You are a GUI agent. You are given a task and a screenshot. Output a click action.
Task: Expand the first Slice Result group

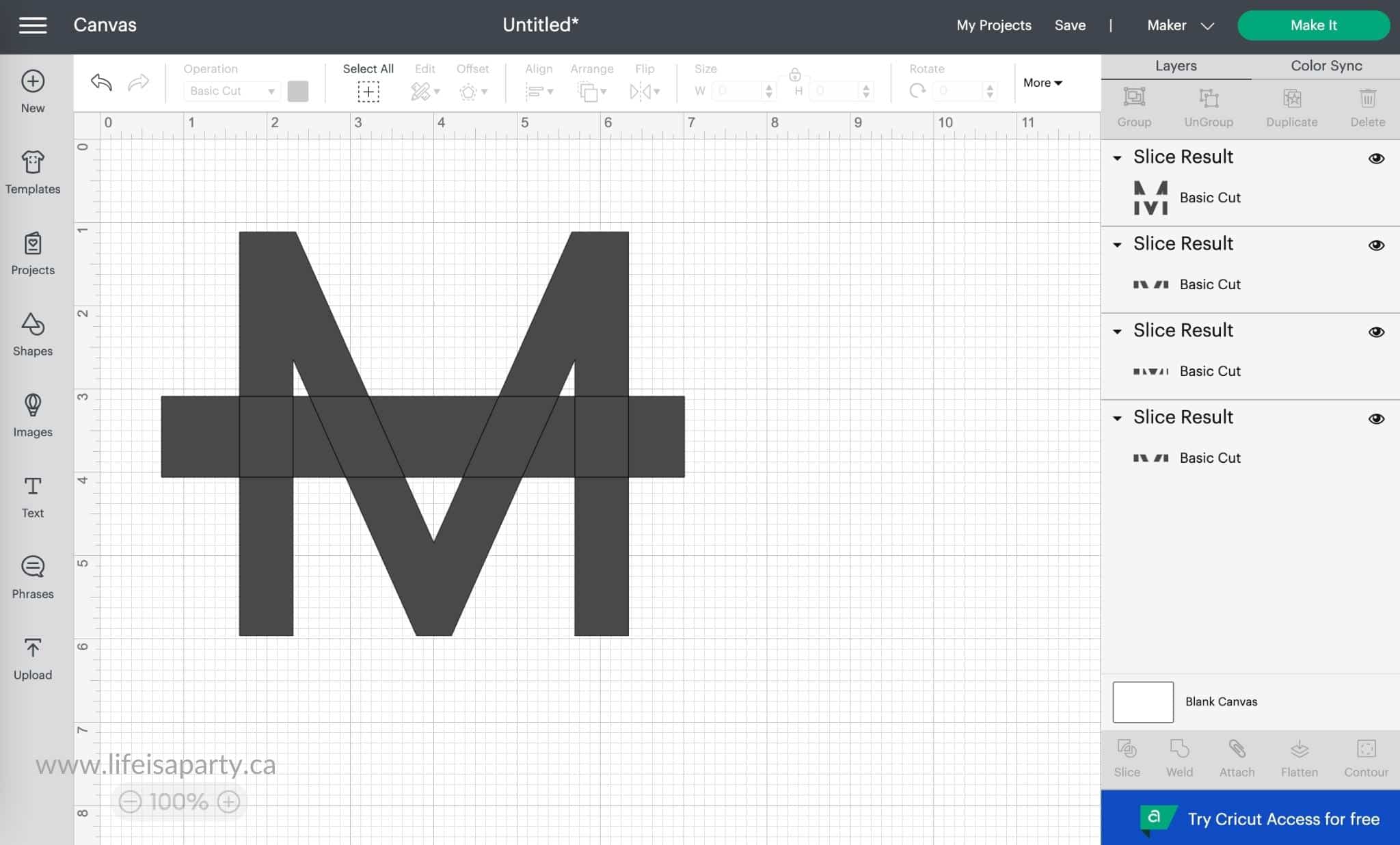coord(1118,157)
